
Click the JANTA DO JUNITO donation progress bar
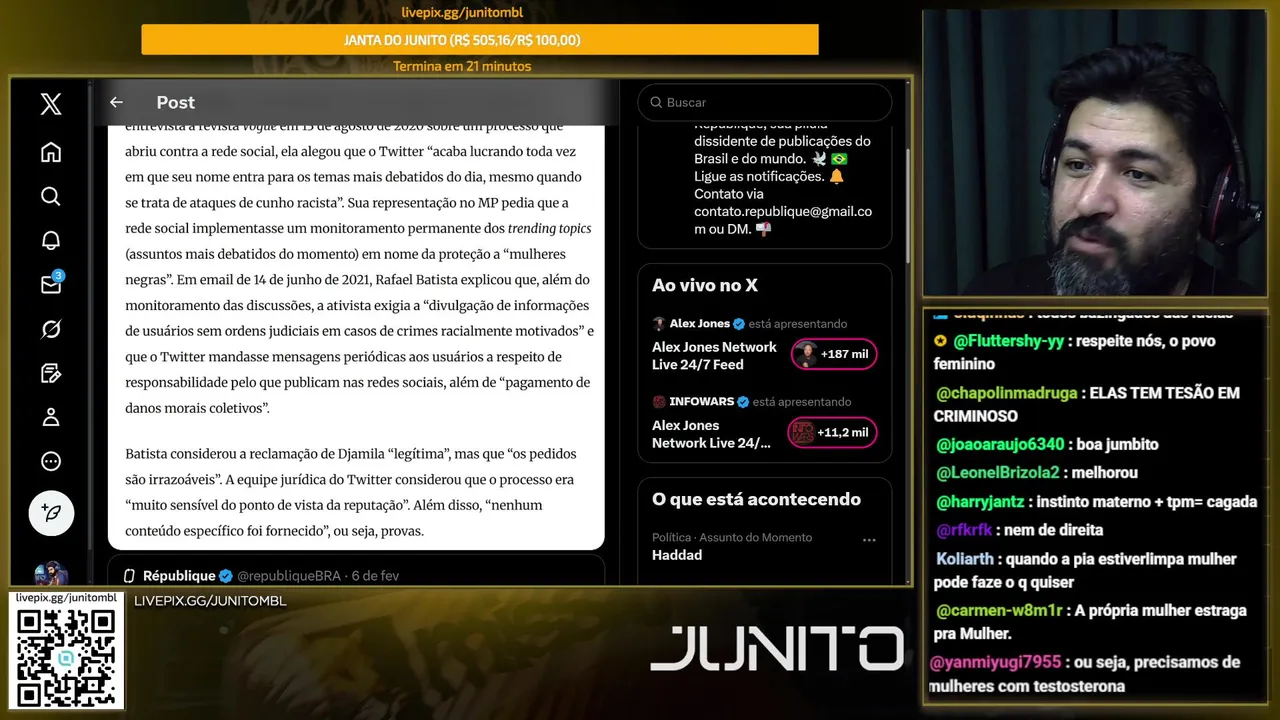click(x=480, y=40)
